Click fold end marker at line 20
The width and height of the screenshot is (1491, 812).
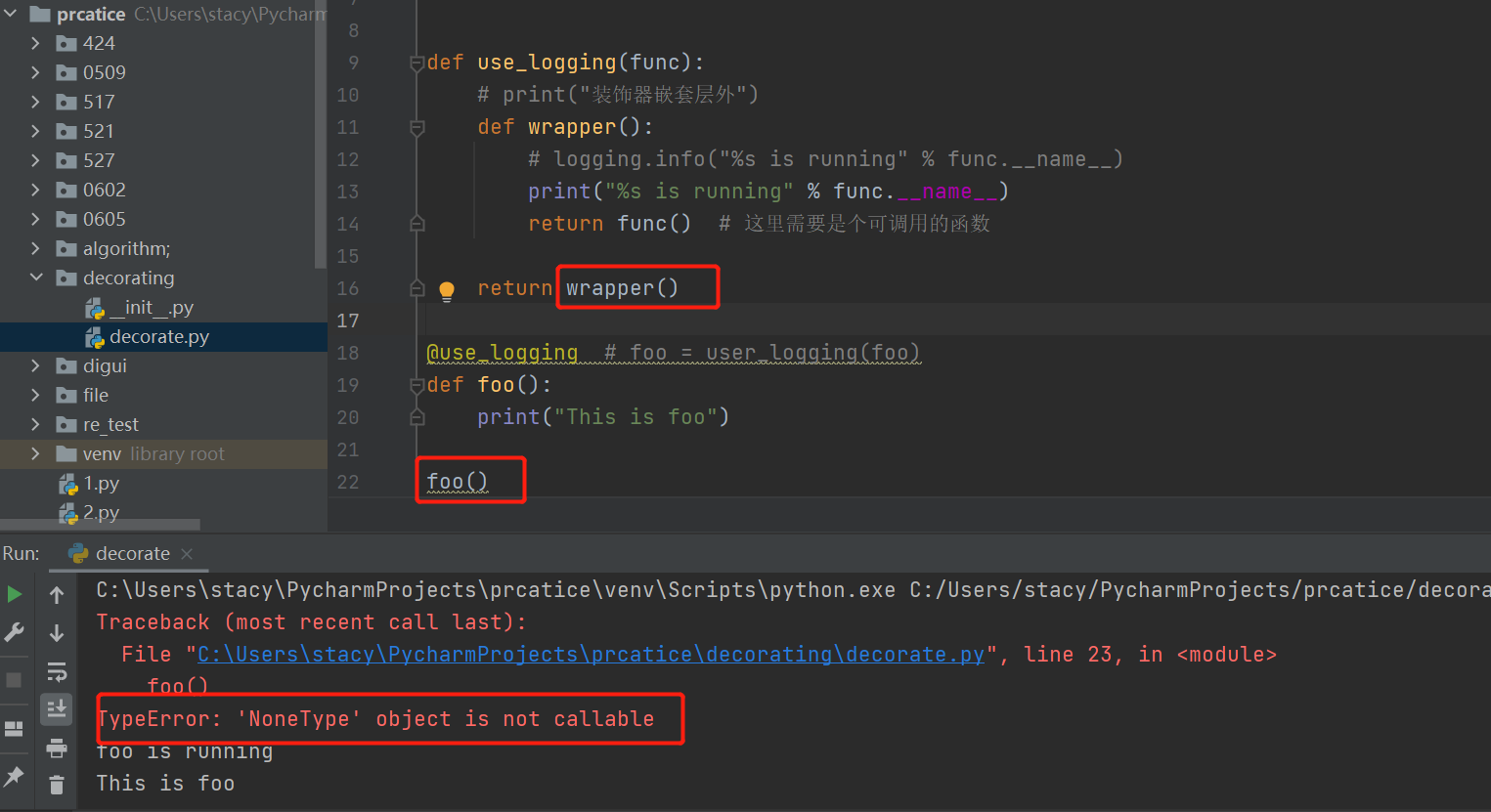pyautogui.click(x=417, y=417)
